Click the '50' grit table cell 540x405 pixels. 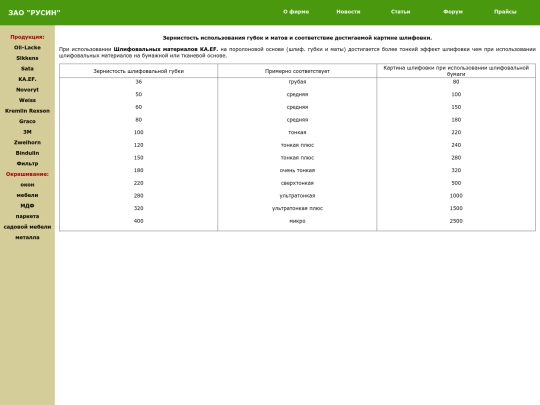(x=138, y=94)
